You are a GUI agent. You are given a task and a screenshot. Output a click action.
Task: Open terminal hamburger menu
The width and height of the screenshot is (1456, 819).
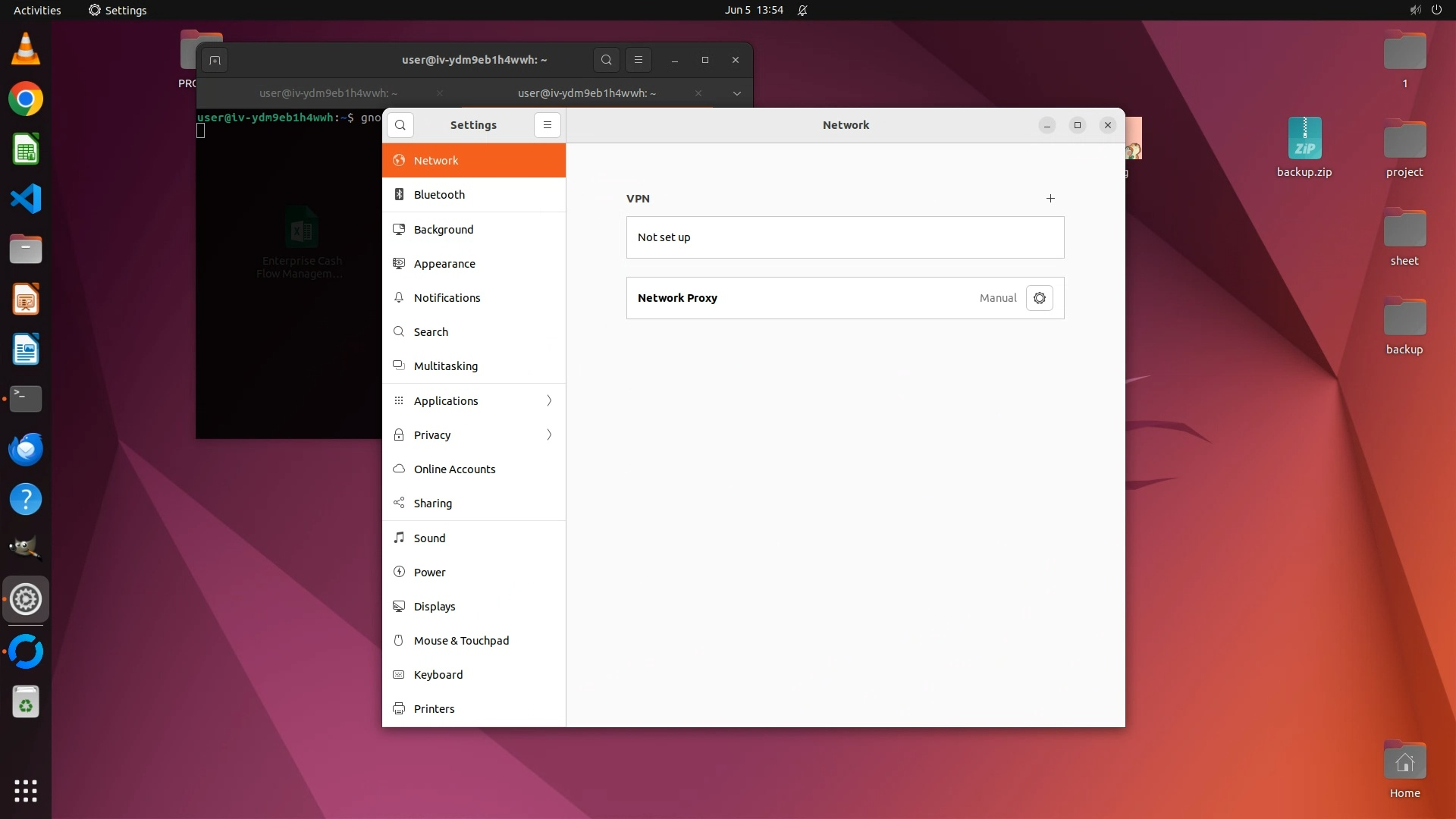click(x=638, y=60)
